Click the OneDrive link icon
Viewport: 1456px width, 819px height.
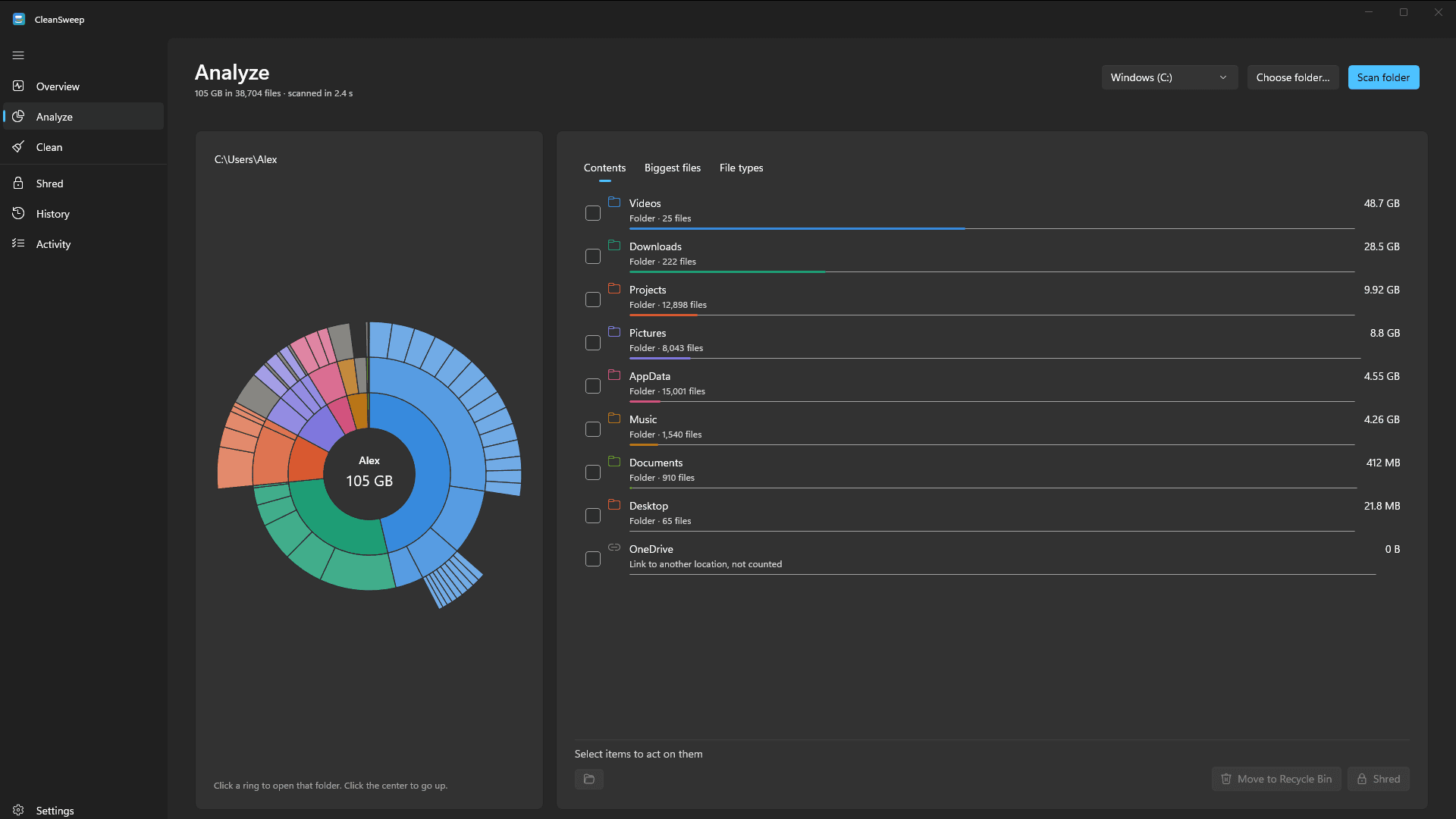pos(614,548)
